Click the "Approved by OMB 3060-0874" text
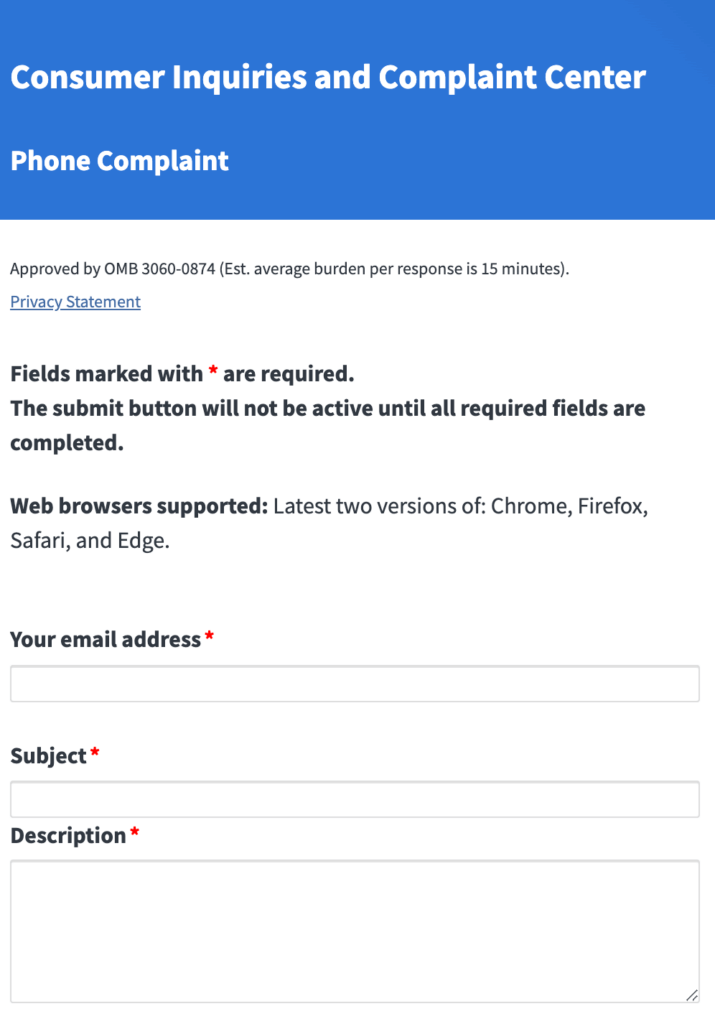Viewport: 715px width, 1024px height. (x=112, y=269)
